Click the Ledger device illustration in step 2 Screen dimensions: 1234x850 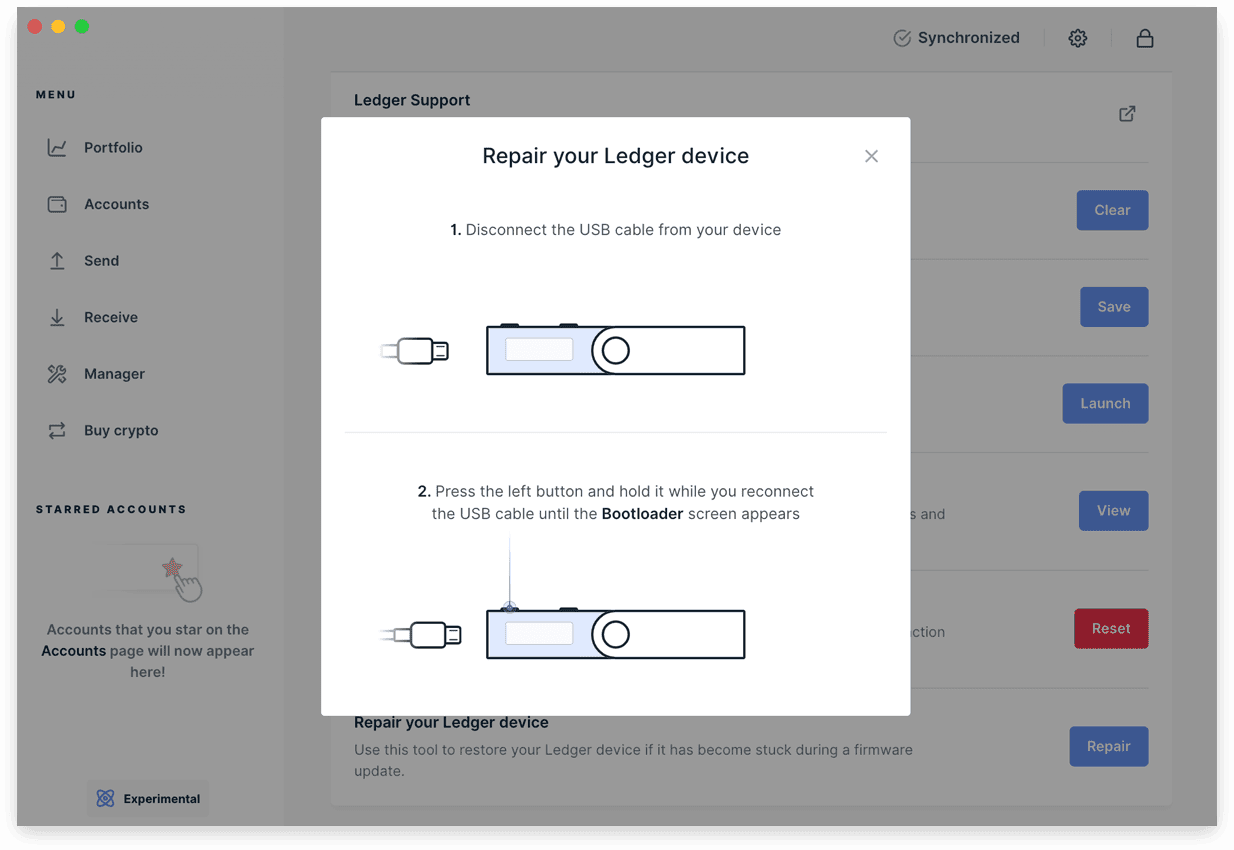click(x=615, y=634)
